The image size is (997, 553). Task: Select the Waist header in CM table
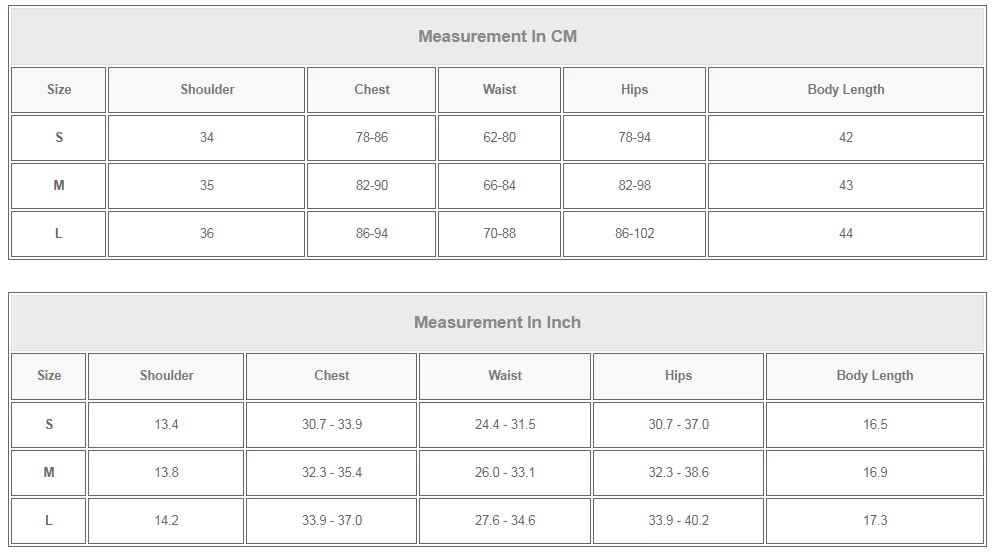point(499,90)
